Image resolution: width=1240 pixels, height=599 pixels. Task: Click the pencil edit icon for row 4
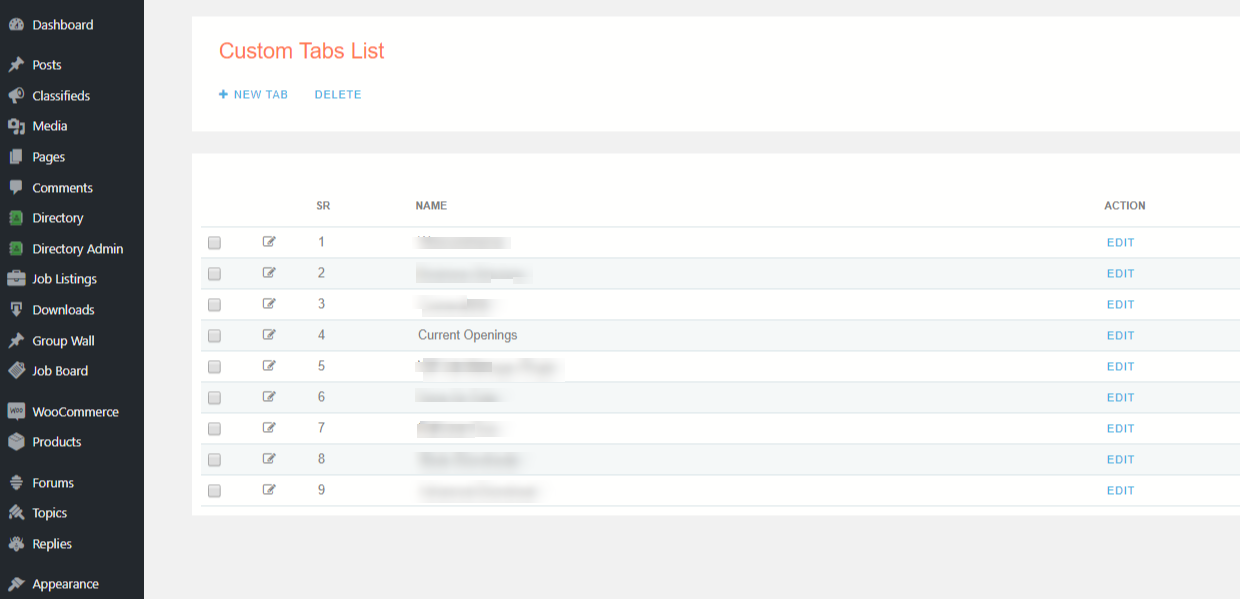tap(269, 335)
